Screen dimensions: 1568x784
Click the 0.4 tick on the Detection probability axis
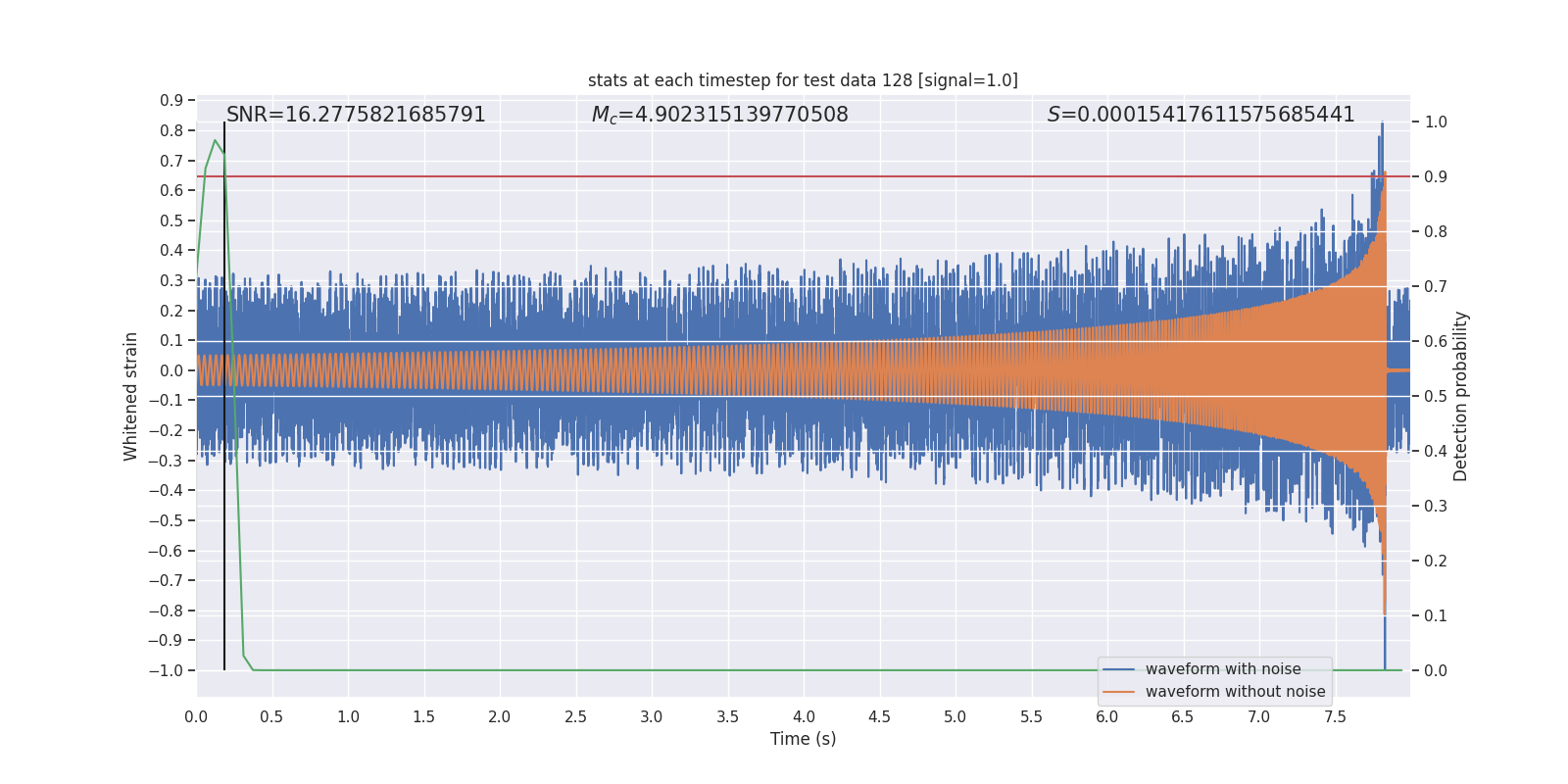pos(1436,452)
